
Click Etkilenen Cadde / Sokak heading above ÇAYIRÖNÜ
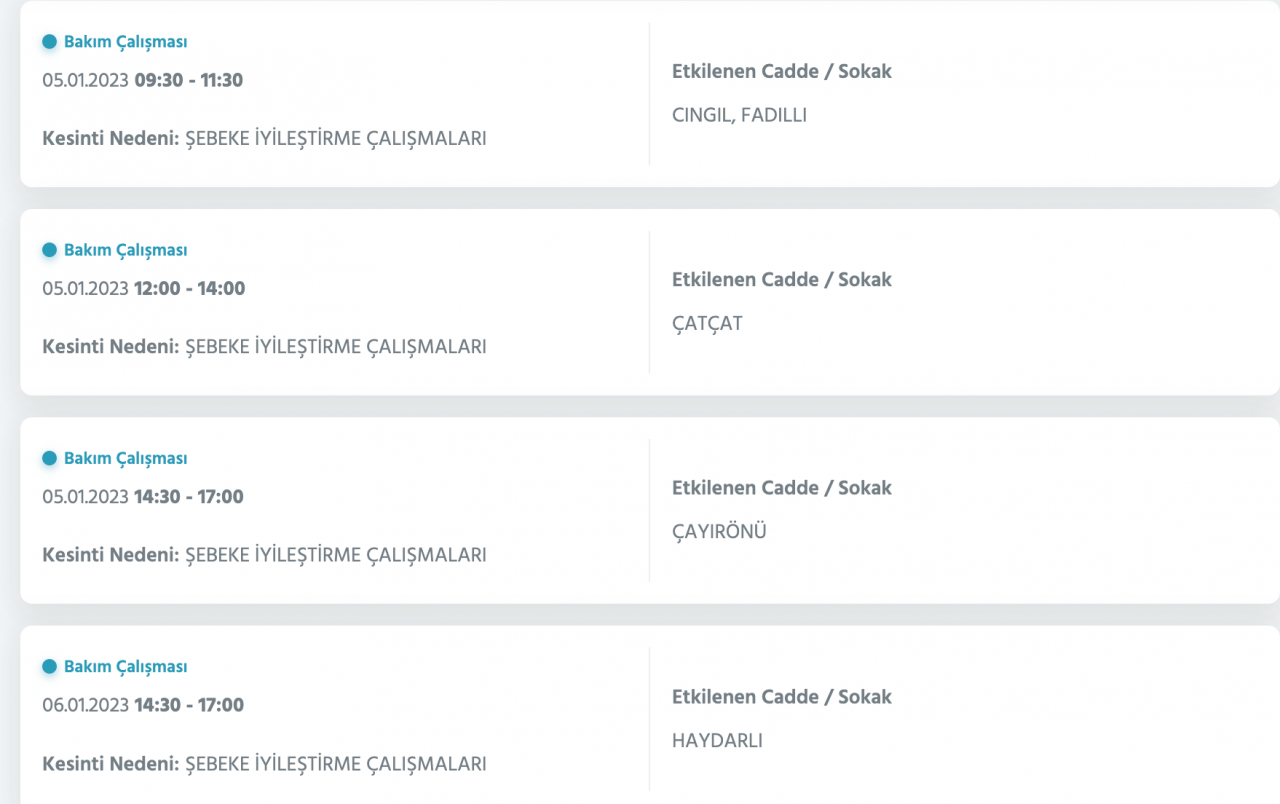[x=781, y=488]
